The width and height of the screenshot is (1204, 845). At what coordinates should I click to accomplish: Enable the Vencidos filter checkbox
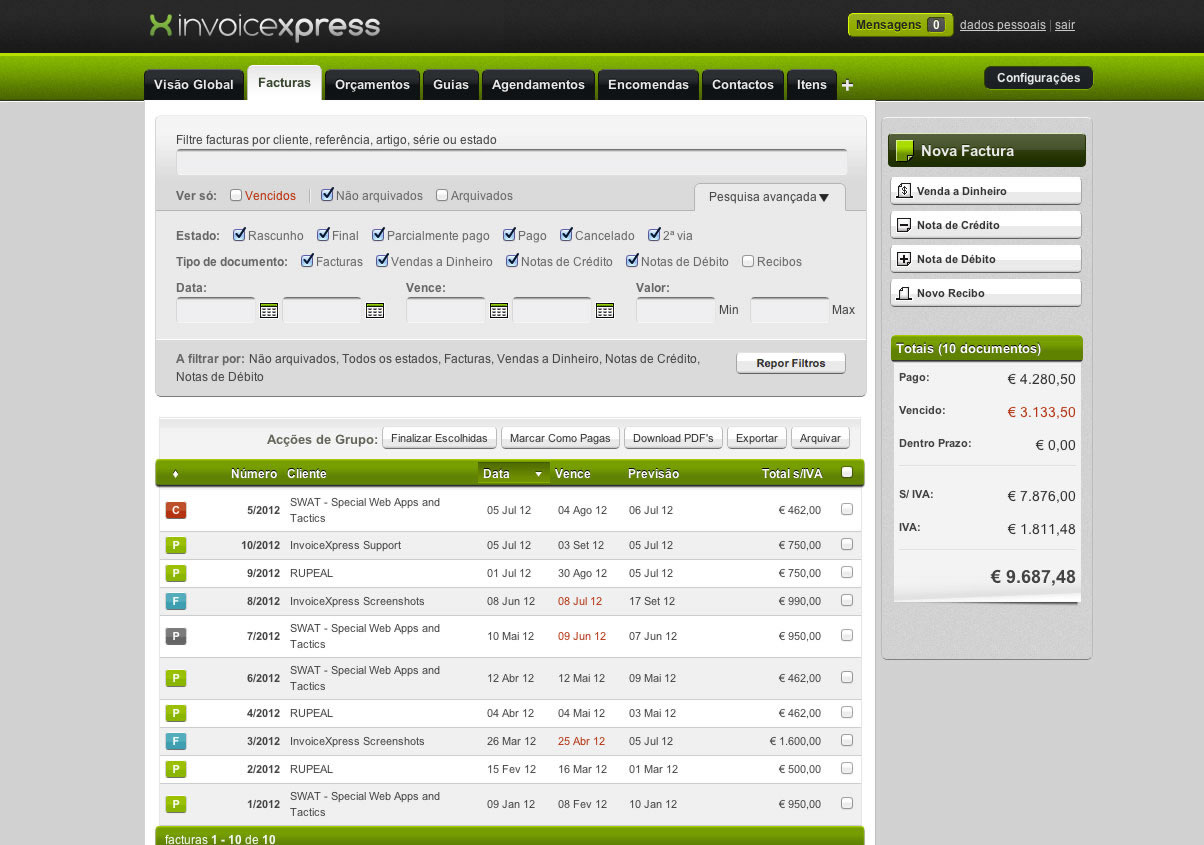coord(236,196)
